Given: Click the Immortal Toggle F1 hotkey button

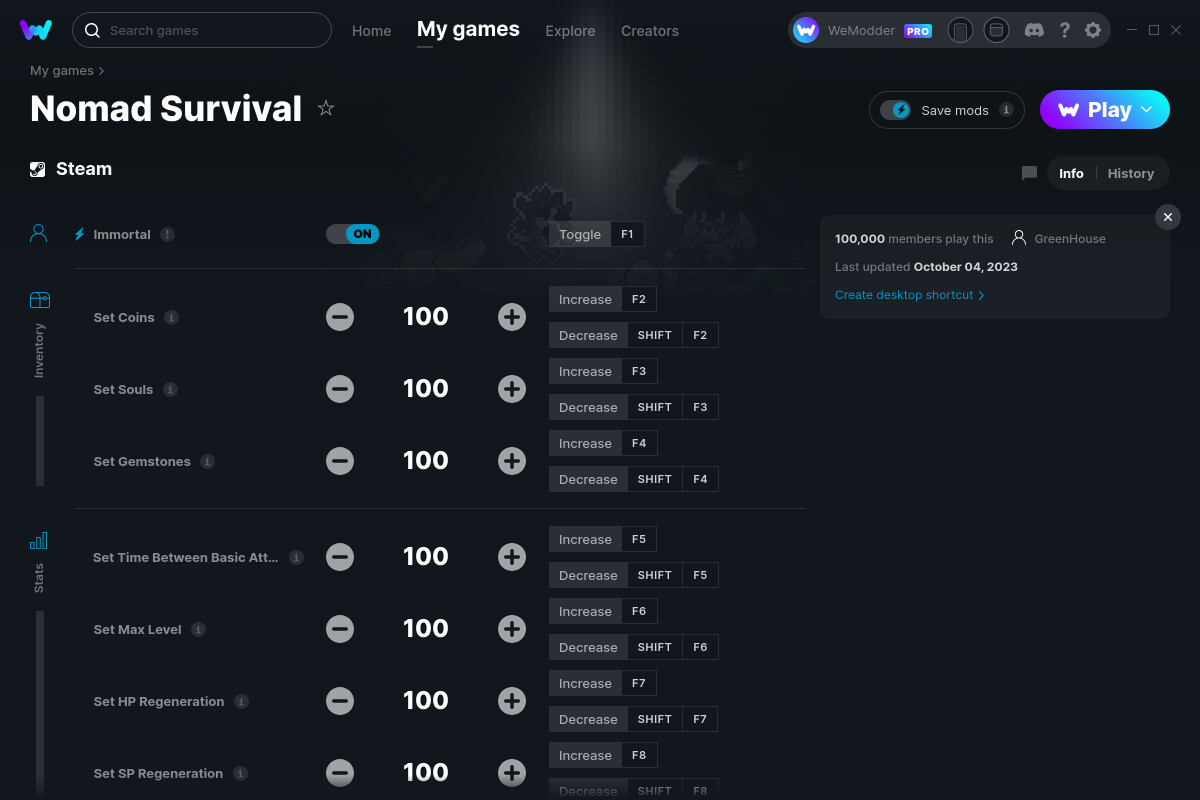Looking at the screenshot, I should pos(597,234).
